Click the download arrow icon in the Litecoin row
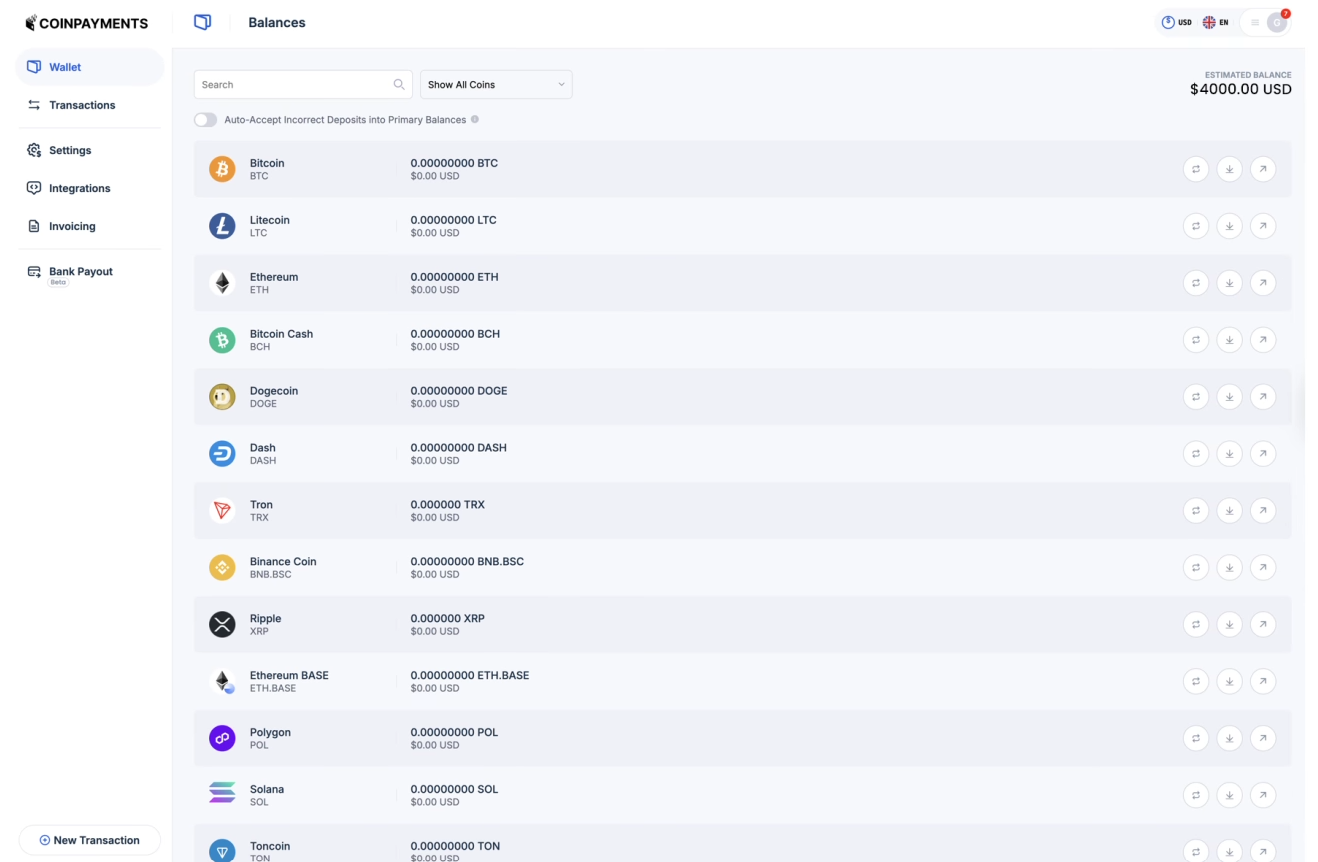 (1229, 226)
